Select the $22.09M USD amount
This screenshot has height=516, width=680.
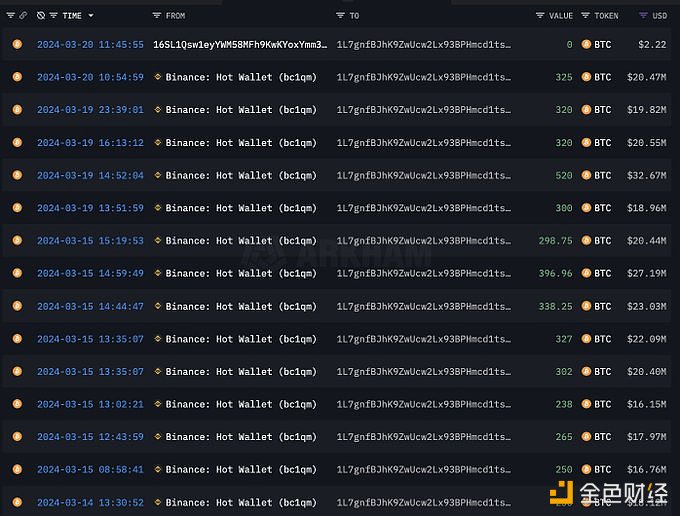pos(647,339)
